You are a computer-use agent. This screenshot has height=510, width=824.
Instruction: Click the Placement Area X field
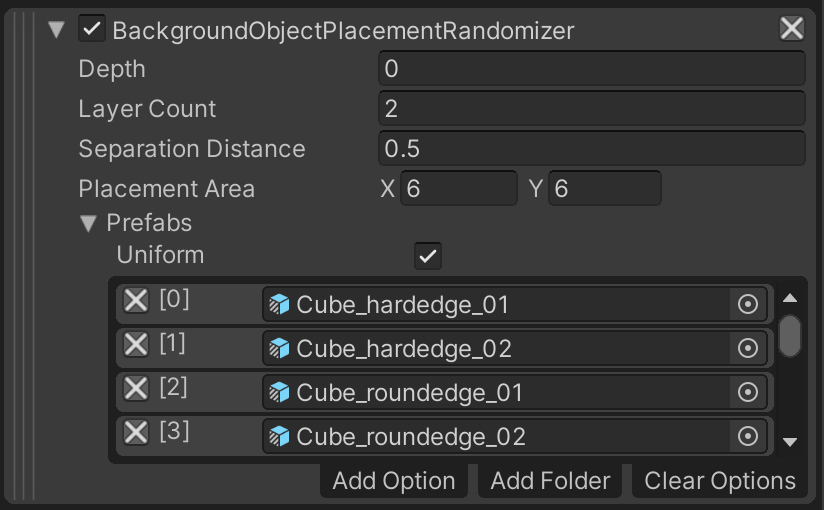point(459,189)
